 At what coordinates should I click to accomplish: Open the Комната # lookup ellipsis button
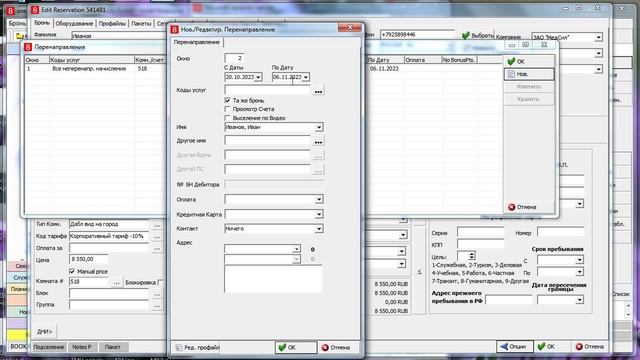(x=117, y=282)
